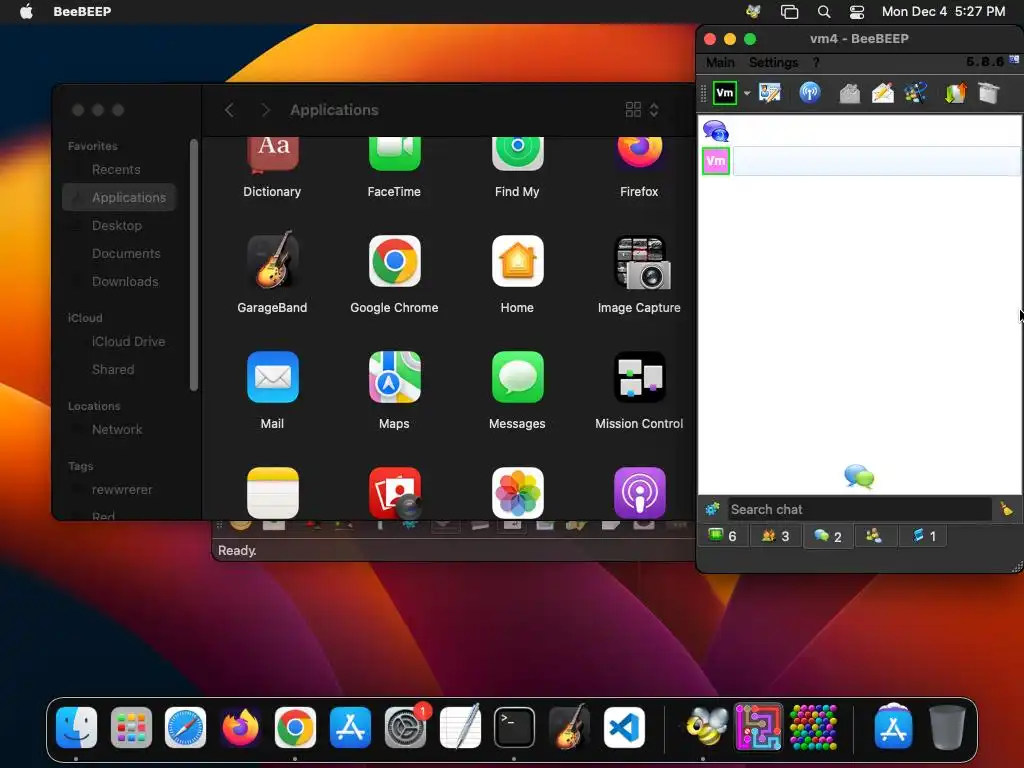Click the Vm status avatar in BeeBEEP toolbar
The height and width of the screenshot is (768, 1024).
725,93
